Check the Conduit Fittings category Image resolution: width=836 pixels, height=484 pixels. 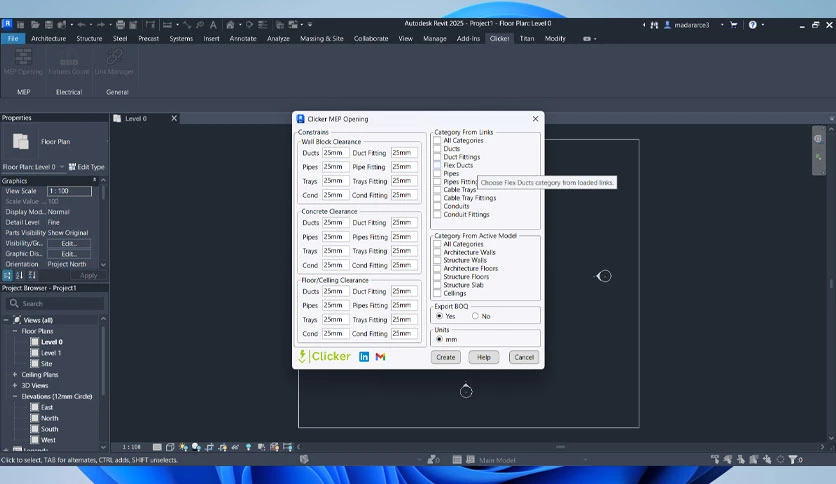pyautogui.click(x=437, y=214)
